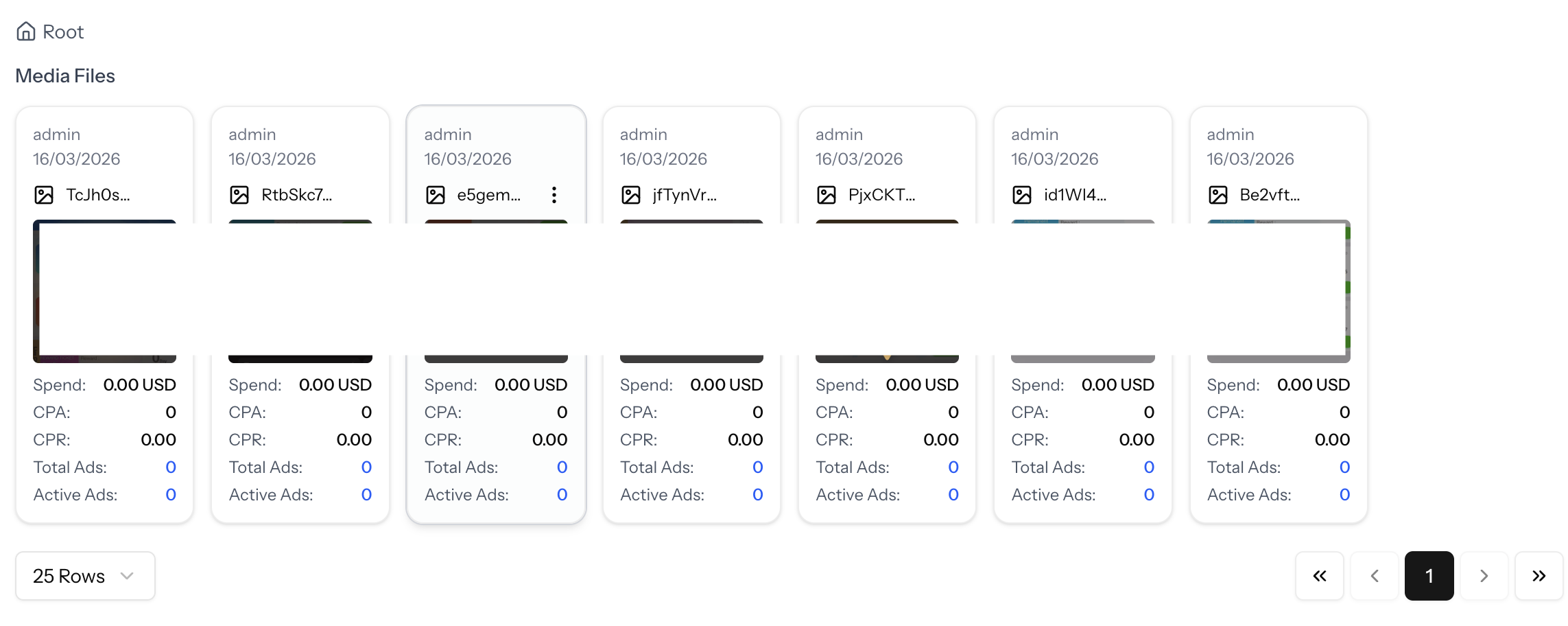
Task: Open the e5gem file options menu
Action: point(554,195)
